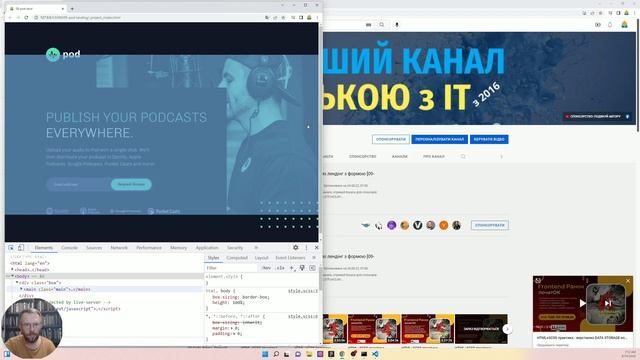Open a new tab in left browser
Viewport: 640px width, 360px height.
tap(72, 8)
